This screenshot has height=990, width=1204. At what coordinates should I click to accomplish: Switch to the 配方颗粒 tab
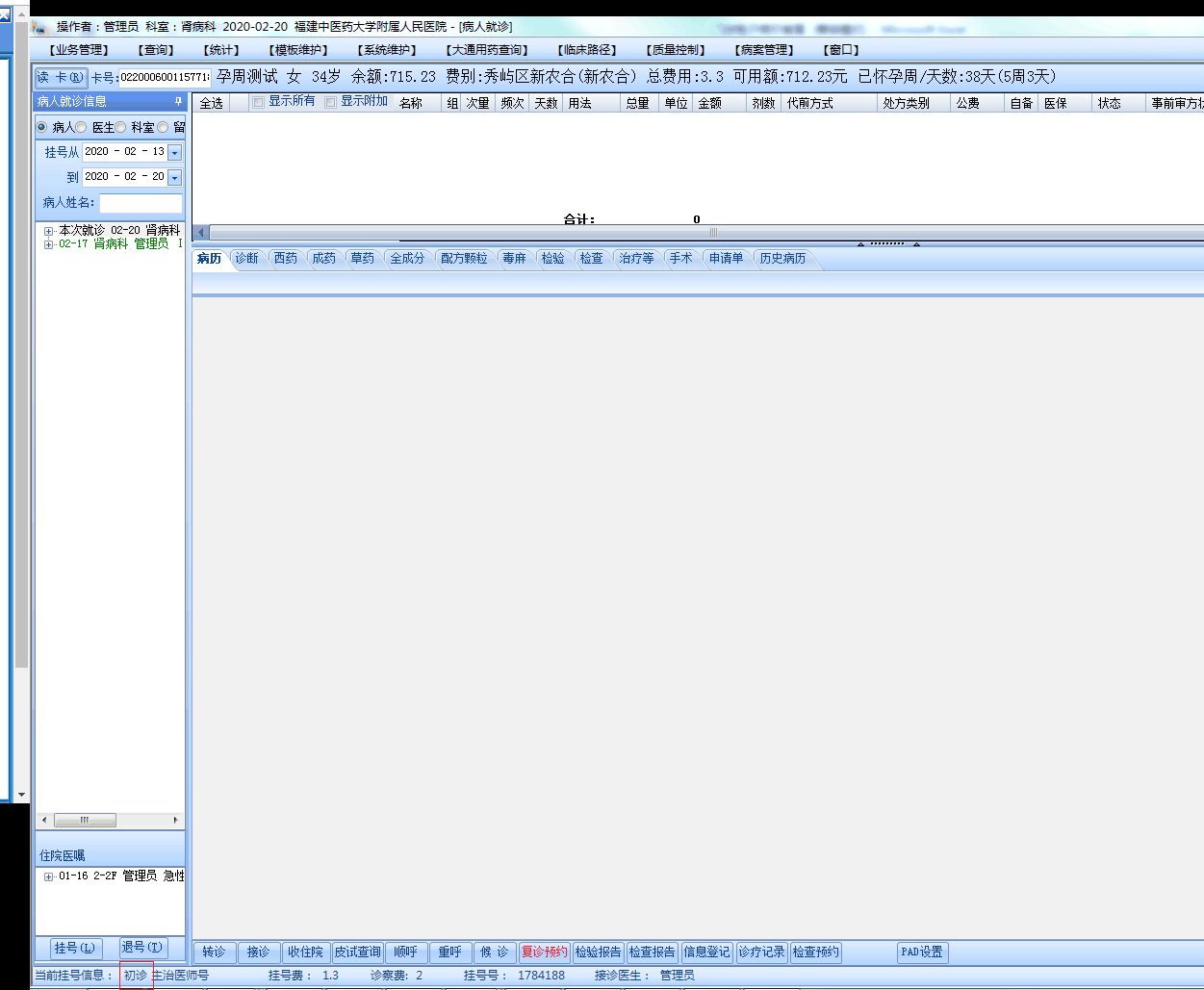(x=465, y=259)
